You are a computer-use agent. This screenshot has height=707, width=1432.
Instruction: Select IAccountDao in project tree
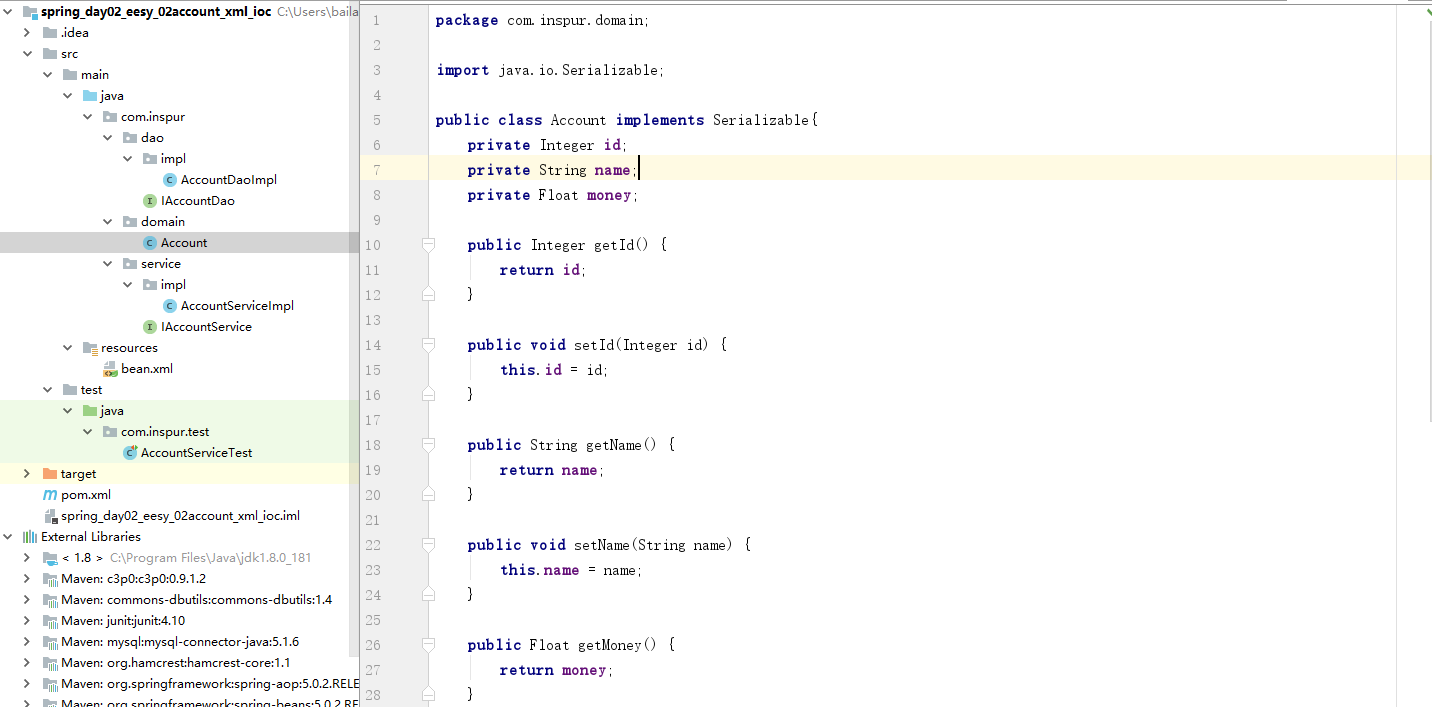point(198,201)
